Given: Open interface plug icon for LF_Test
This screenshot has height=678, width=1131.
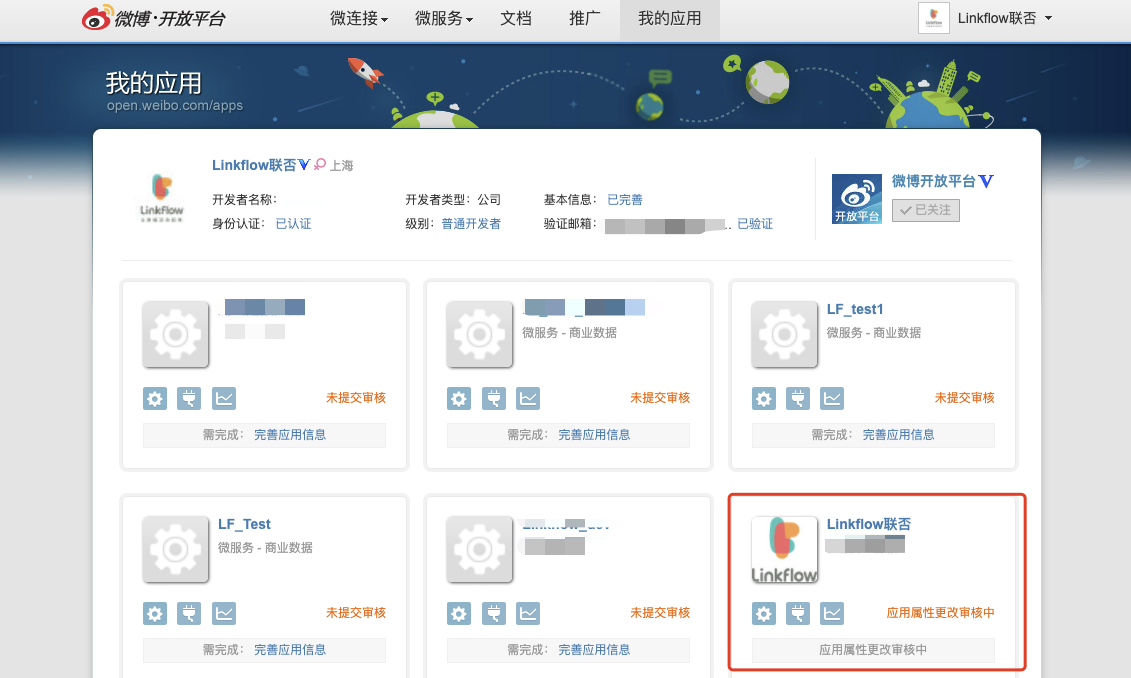Looking at the screenshot, I should [189, 613].
